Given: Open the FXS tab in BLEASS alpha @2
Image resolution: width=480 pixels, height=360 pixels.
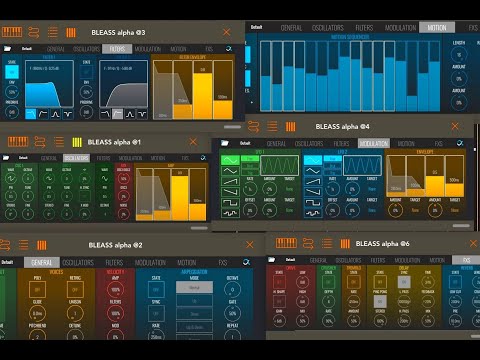Looking at the screenshot, I should click(x=223, y=263).
